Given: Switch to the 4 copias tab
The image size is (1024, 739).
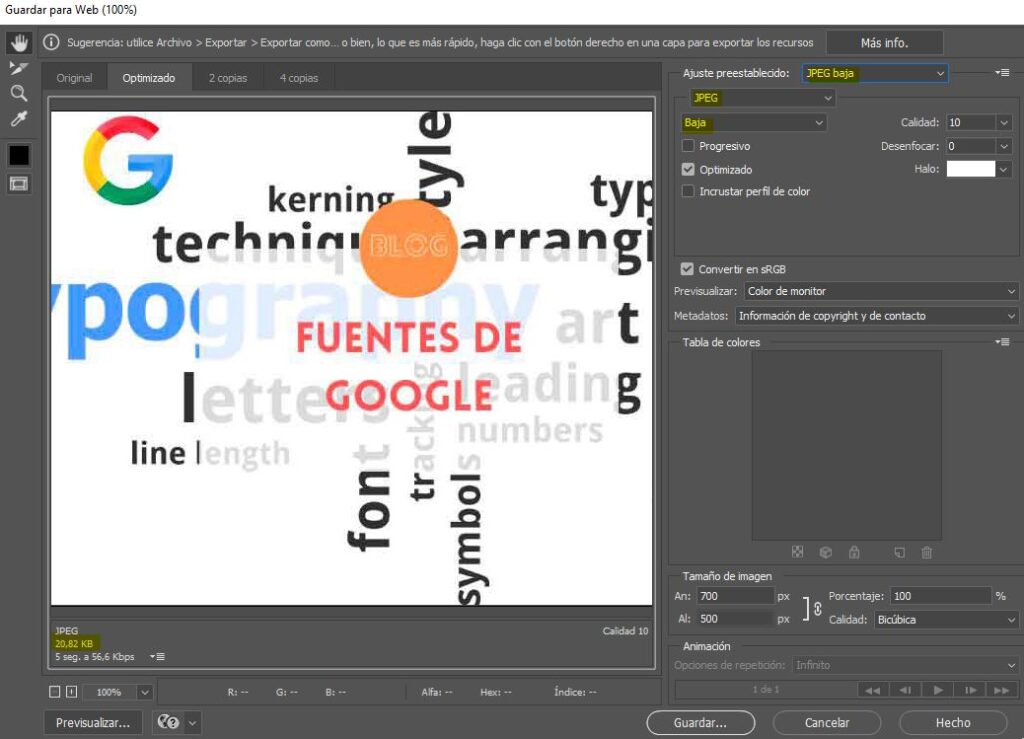Looking at the screenshot, I should point(299,78).
